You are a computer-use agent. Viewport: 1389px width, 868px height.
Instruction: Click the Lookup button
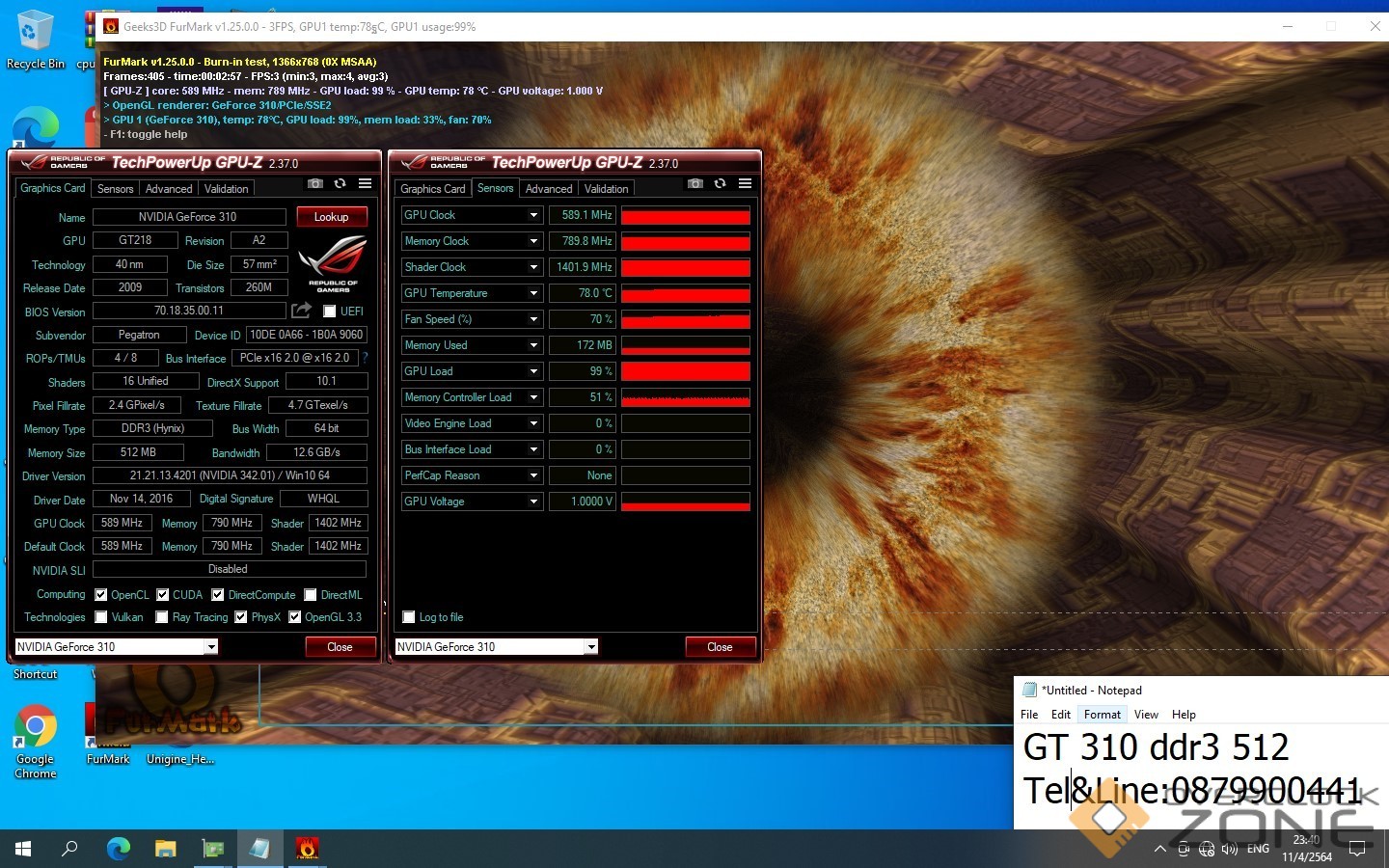click(331, 217)
